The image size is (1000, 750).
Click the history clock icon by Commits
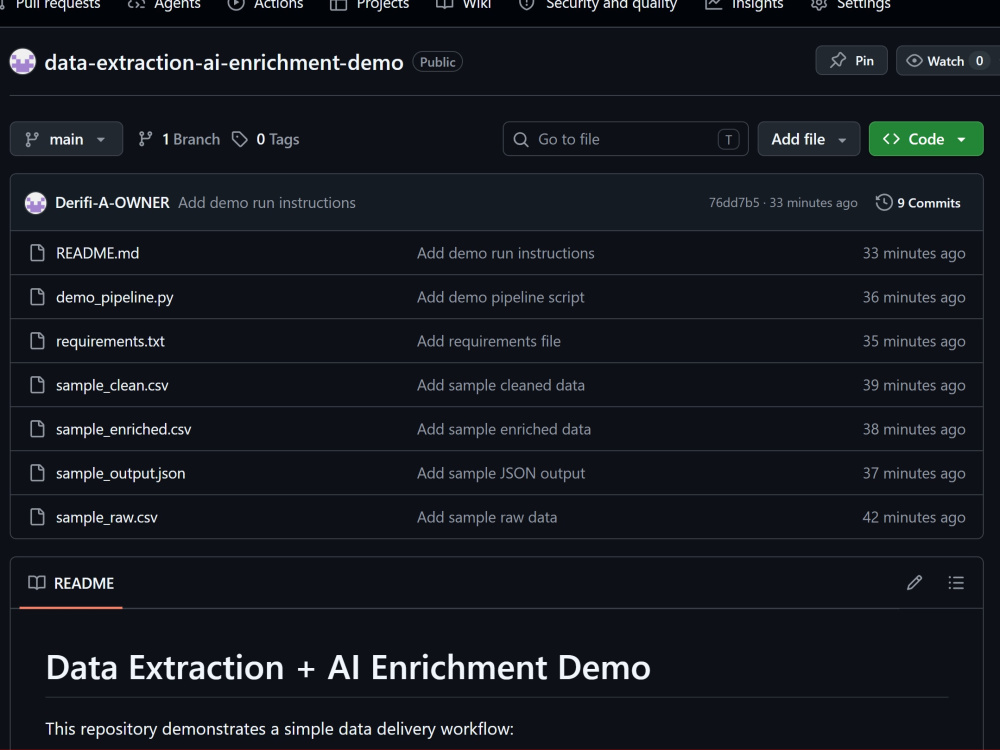tap(884, 203)
